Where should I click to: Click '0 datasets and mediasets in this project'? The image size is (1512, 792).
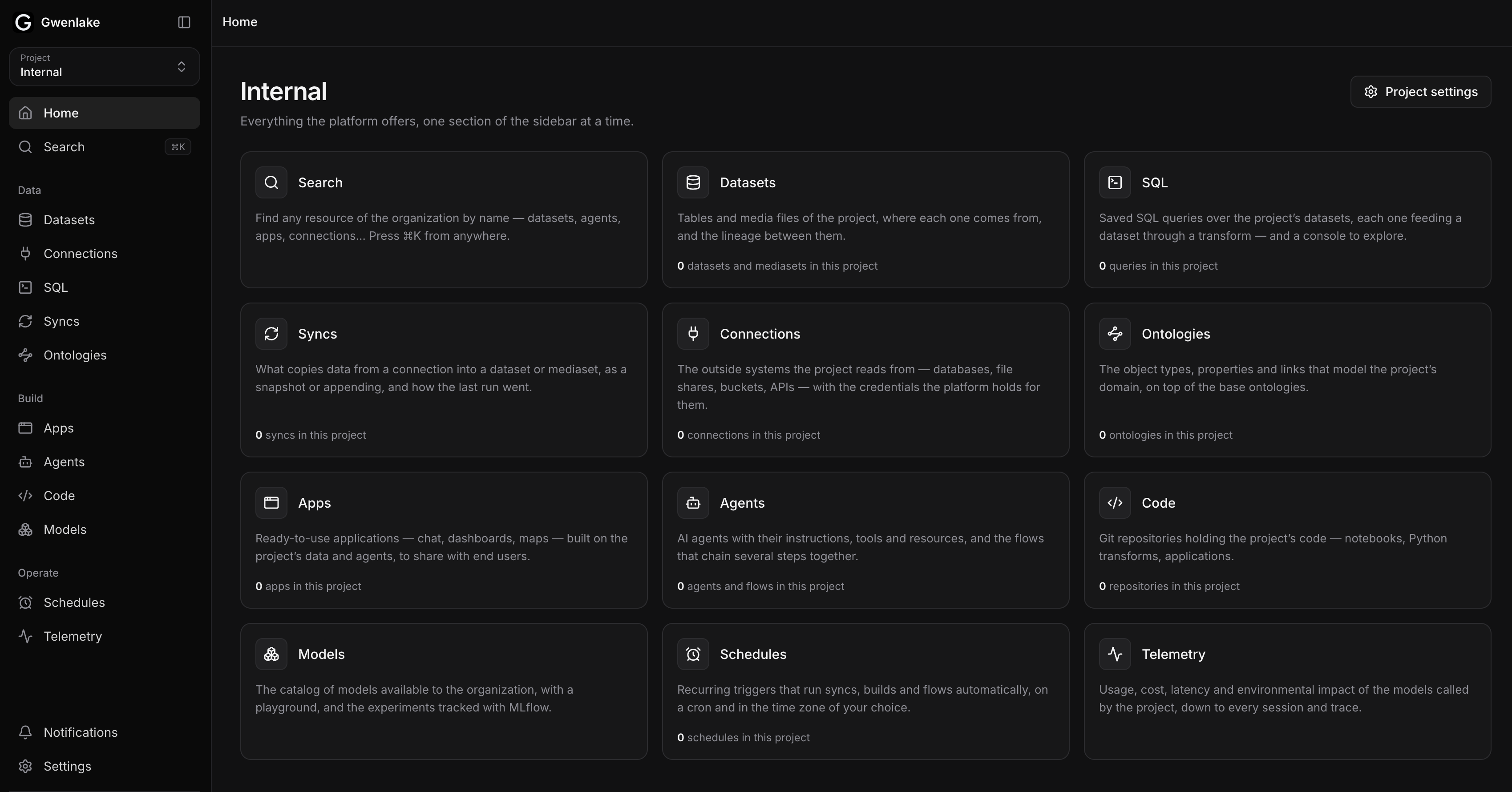pos(777,266)
